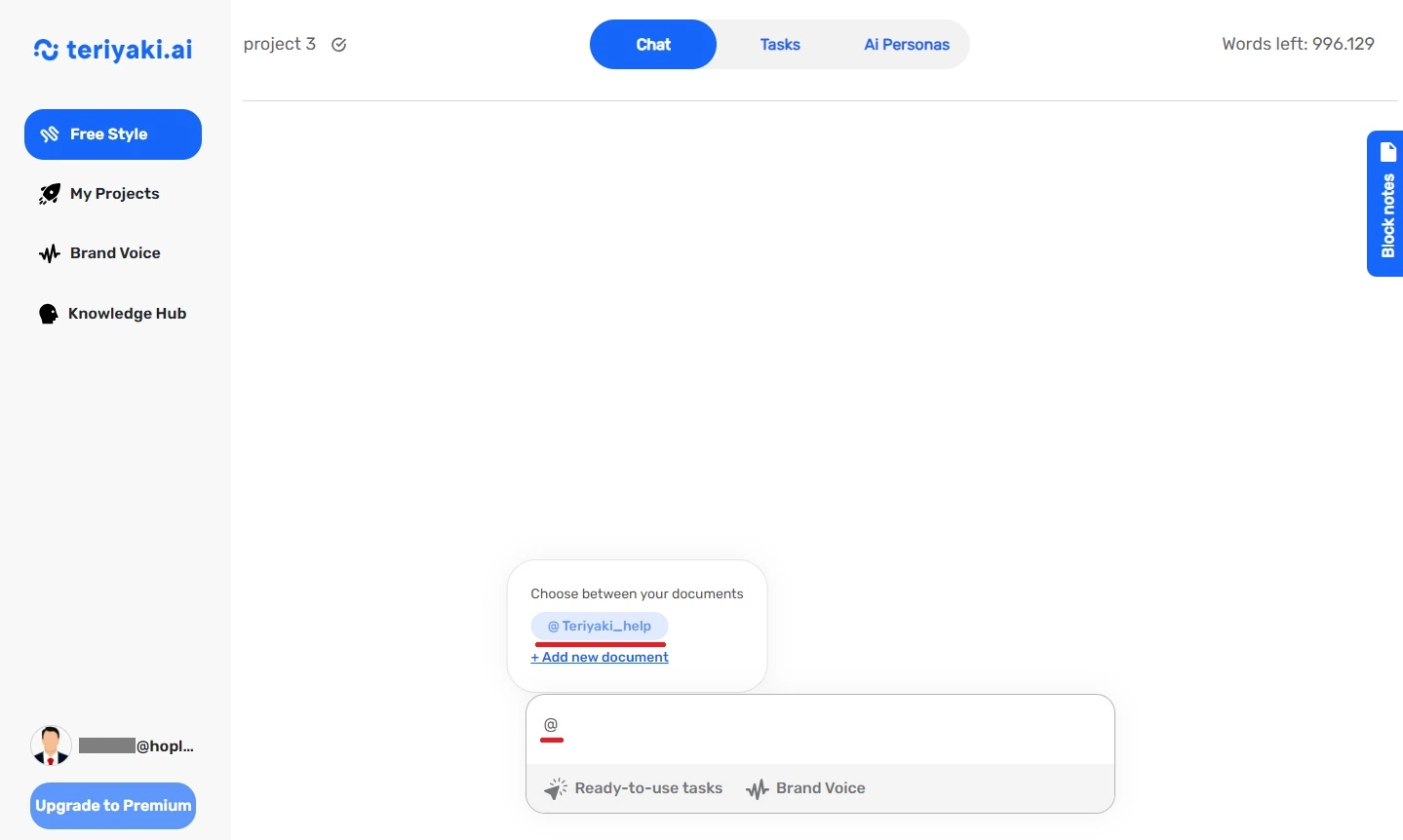This screenshot has width=1403, height=840.
Task: Click the user profile avatar
Action: pos(51,746)
